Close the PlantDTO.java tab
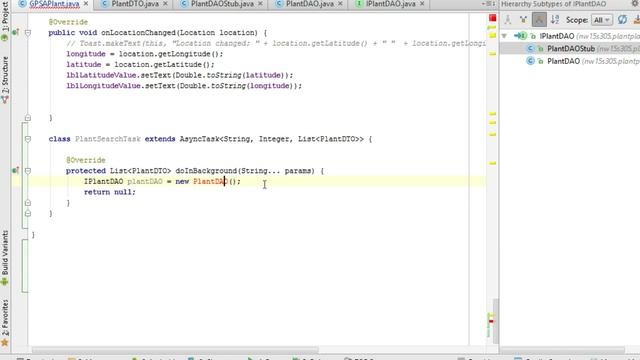 (x=165, y=4)
